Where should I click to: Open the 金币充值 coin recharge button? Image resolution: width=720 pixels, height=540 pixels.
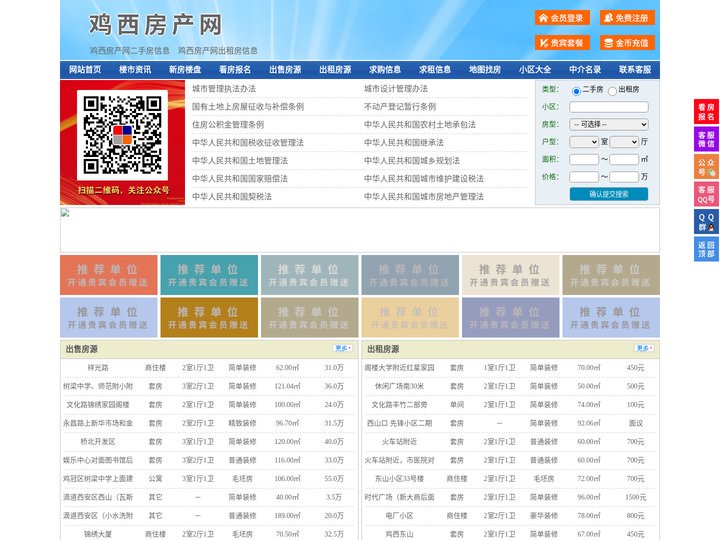click(627, 43)
